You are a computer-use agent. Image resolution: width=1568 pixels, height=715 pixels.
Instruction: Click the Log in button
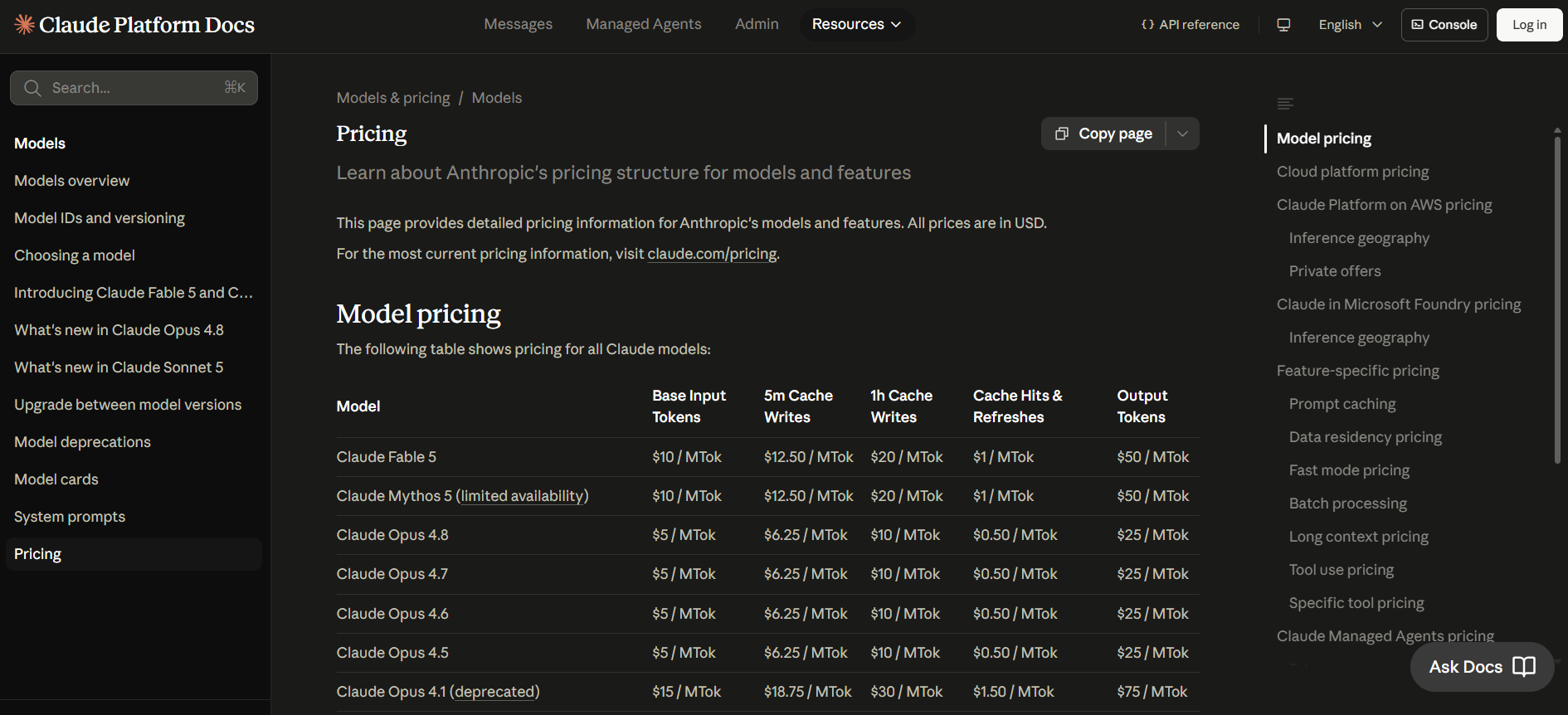1529,25
